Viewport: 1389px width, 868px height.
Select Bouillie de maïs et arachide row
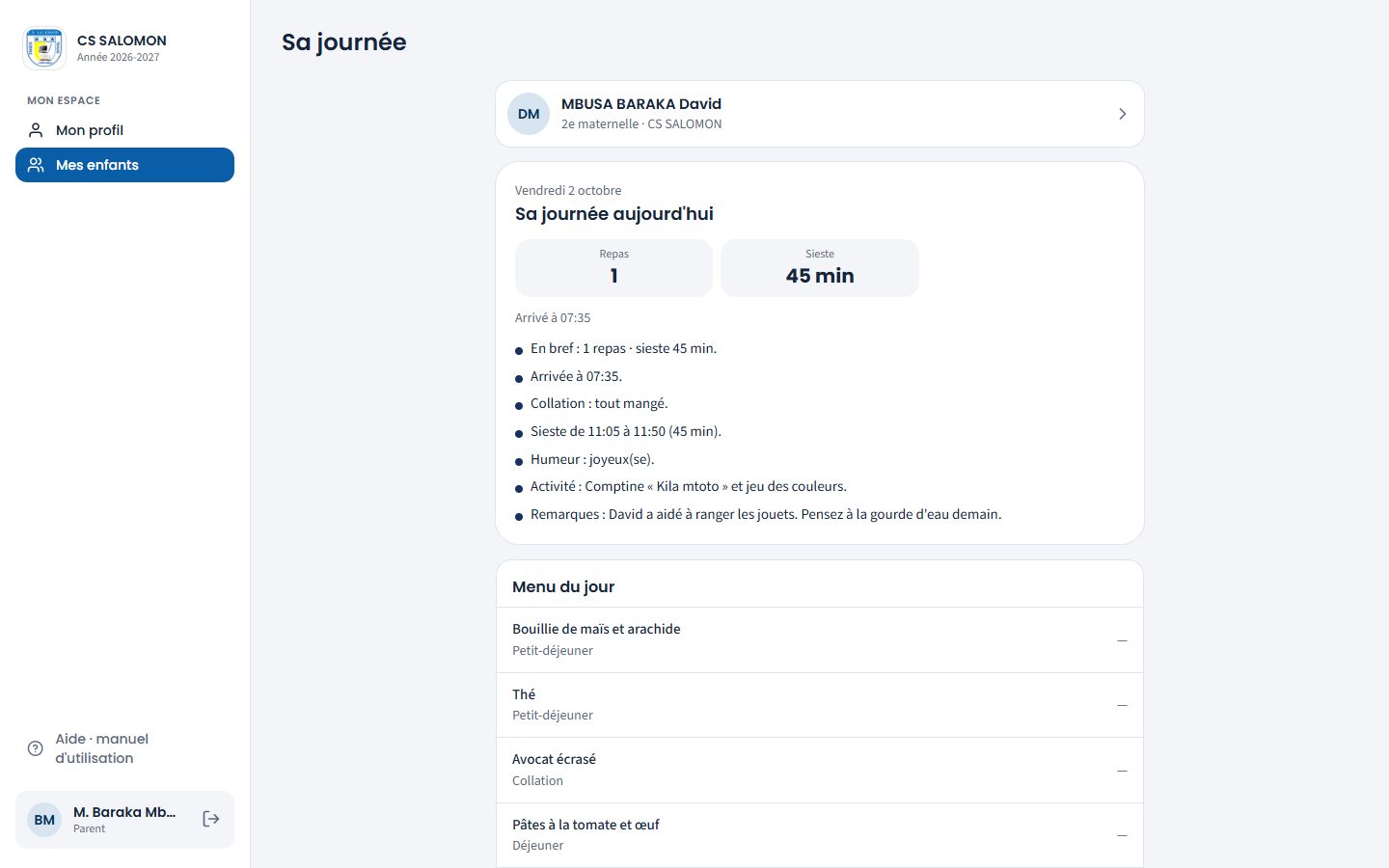click(820, 639)
